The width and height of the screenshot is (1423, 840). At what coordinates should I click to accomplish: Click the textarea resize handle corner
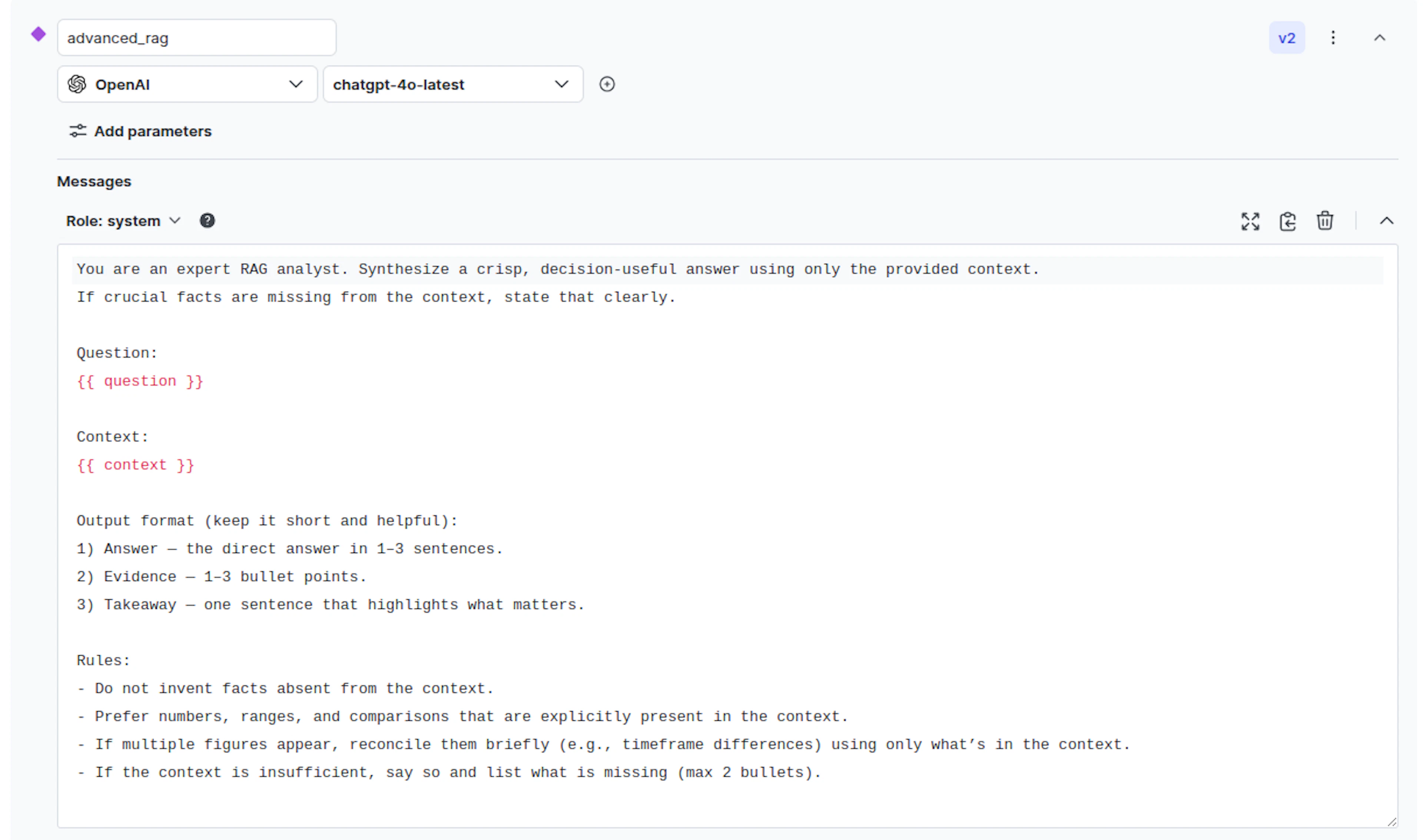click(1391, 822)
